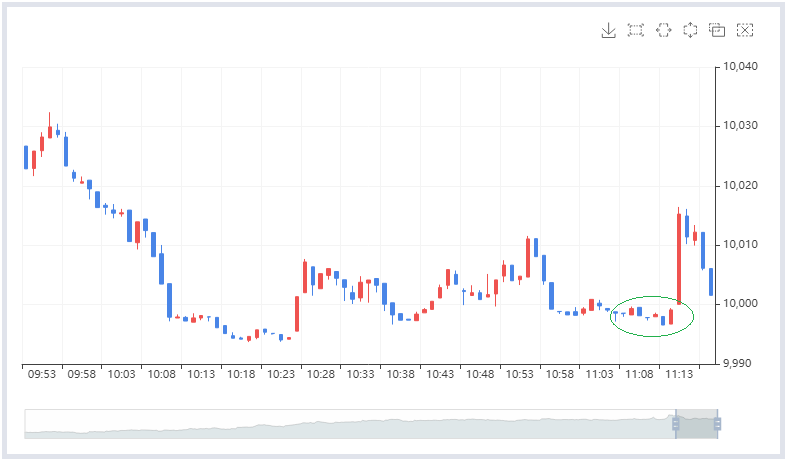
Task: Select the 10,040 price label
Action: point(740,66)
